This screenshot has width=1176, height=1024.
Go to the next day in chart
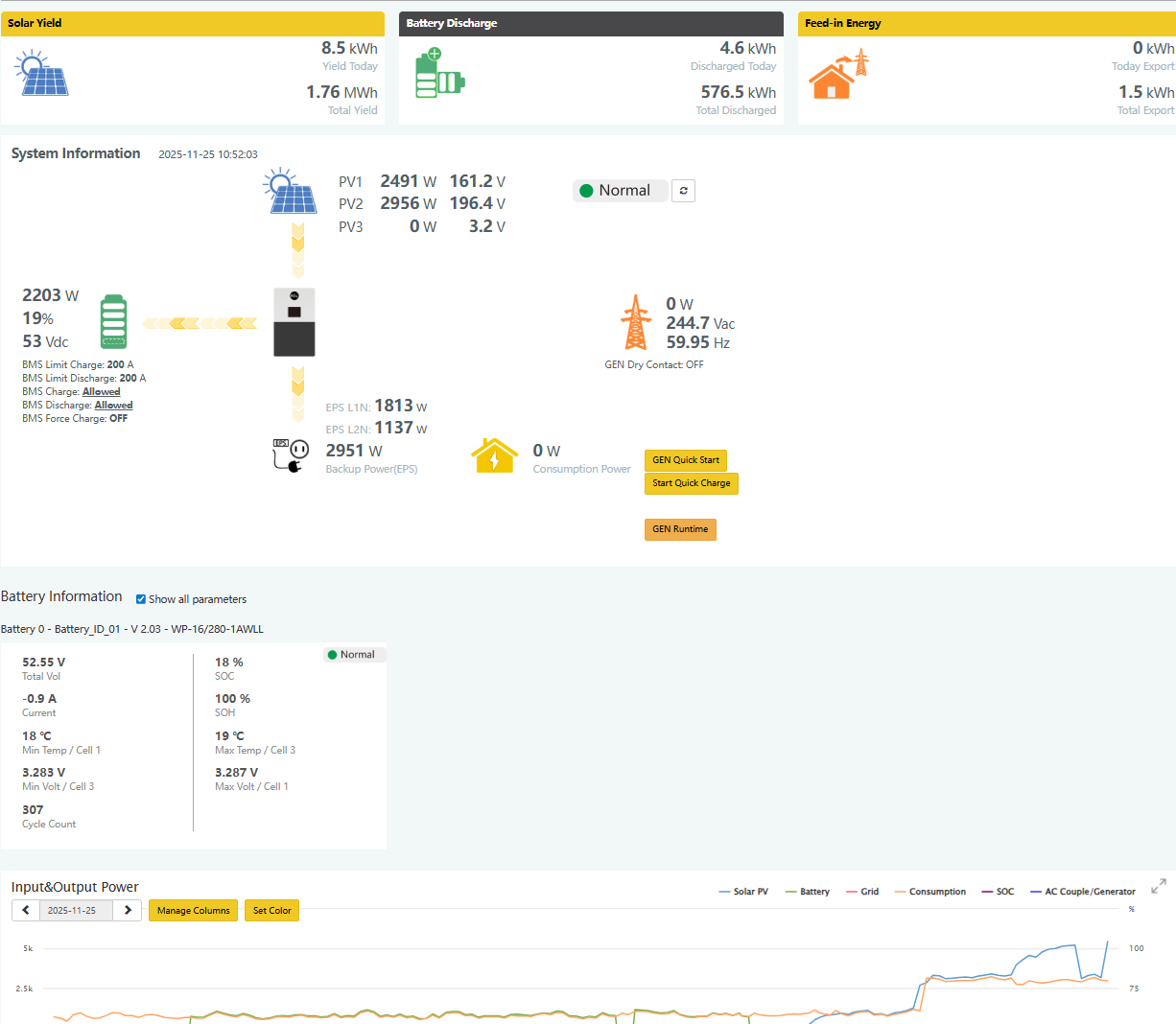click(128, 910)
